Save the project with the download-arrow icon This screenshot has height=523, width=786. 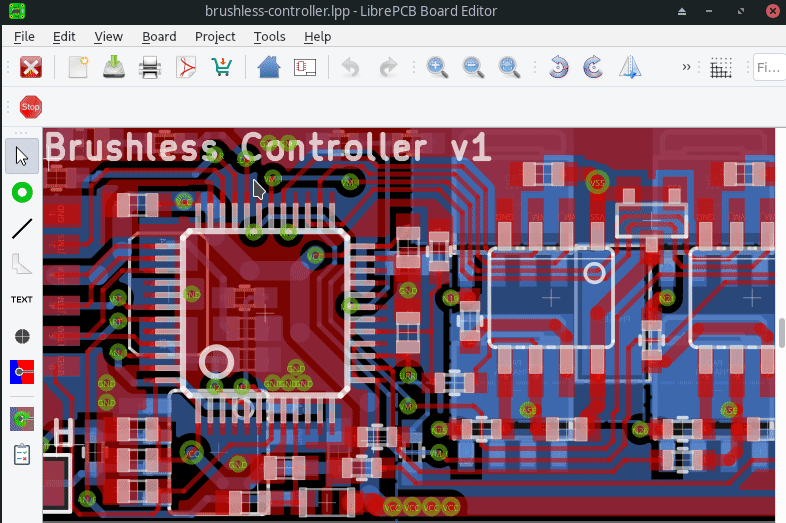coord(114,67)
